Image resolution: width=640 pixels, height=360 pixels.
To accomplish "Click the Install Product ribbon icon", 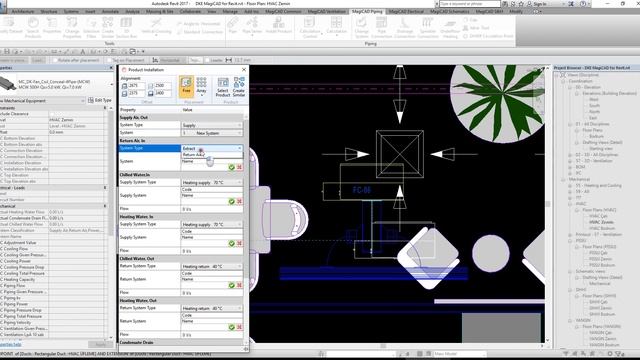I will point(279,25).
